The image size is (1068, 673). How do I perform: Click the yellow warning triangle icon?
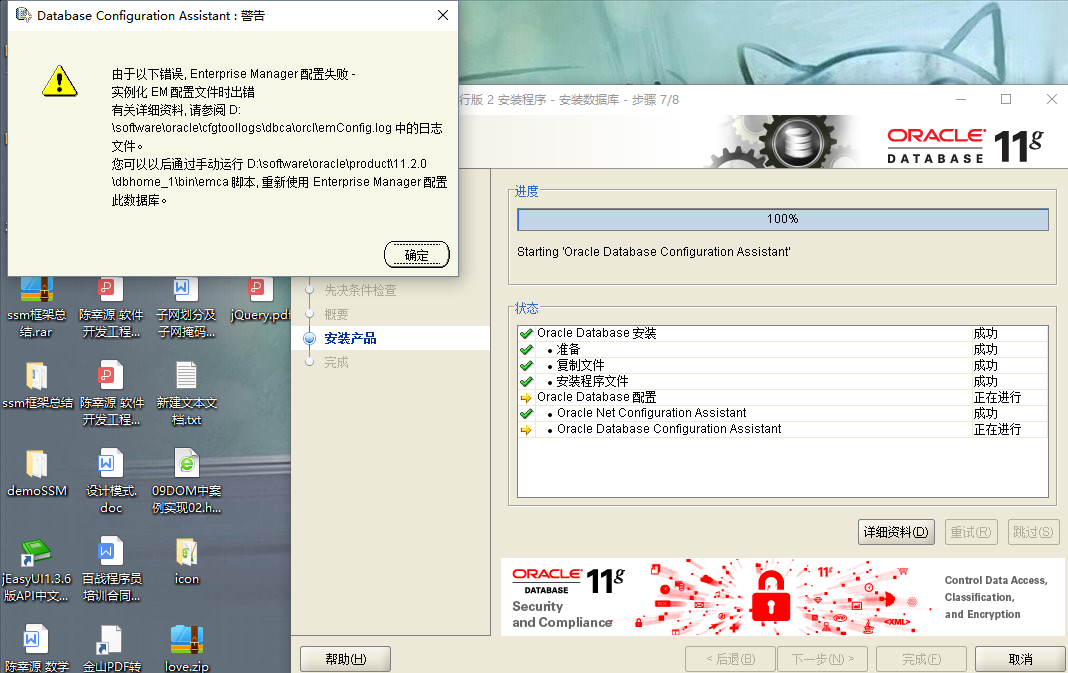click(60, 81)
